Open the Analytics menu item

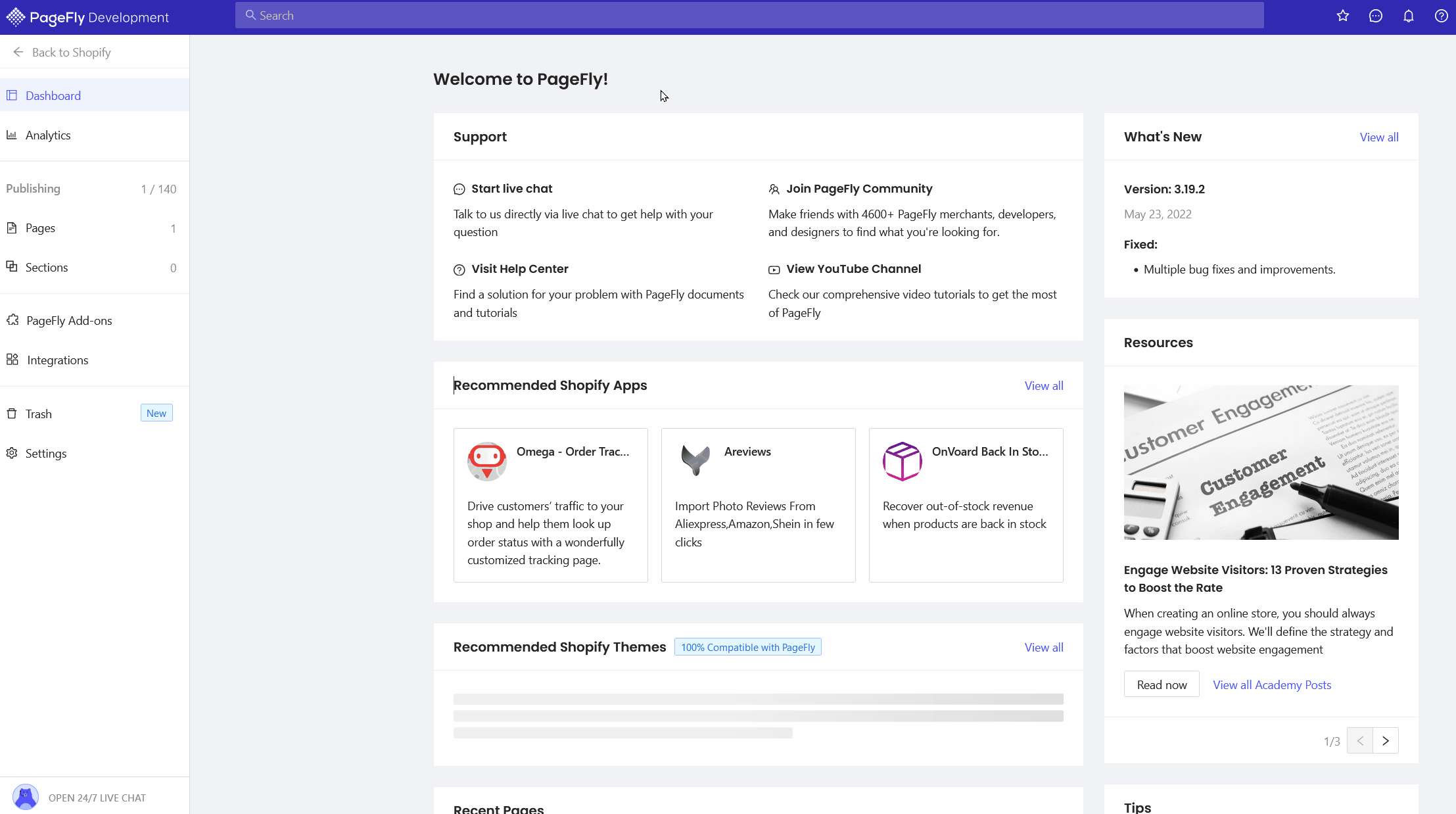[x=95, y=135]
